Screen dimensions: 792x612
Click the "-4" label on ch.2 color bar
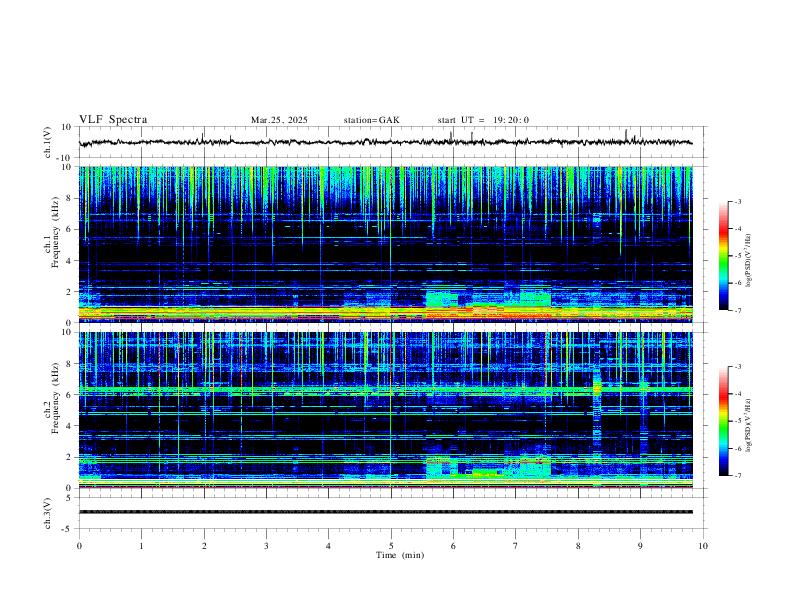[737, 394]
